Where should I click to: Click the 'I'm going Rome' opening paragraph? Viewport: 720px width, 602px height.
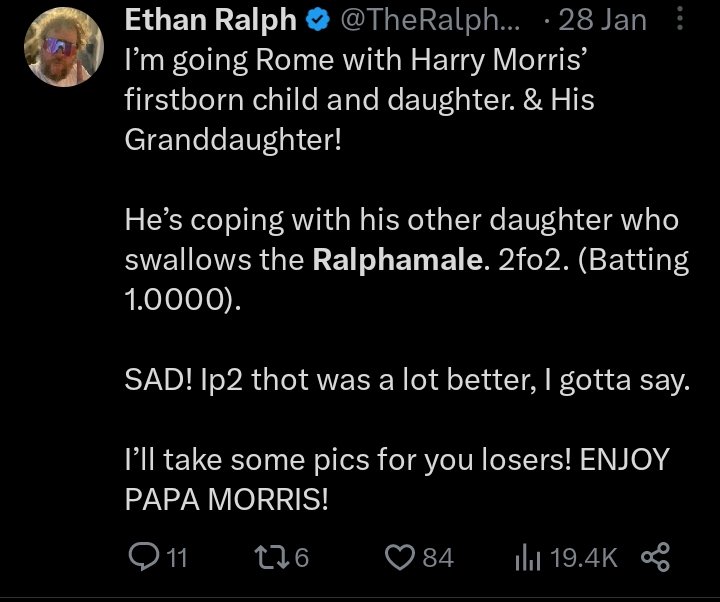360,100
